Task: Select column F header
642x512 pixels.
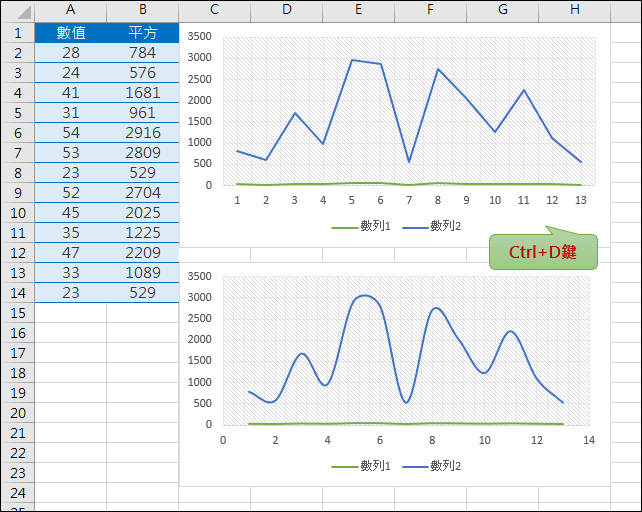Action: (x=430, y=10)
